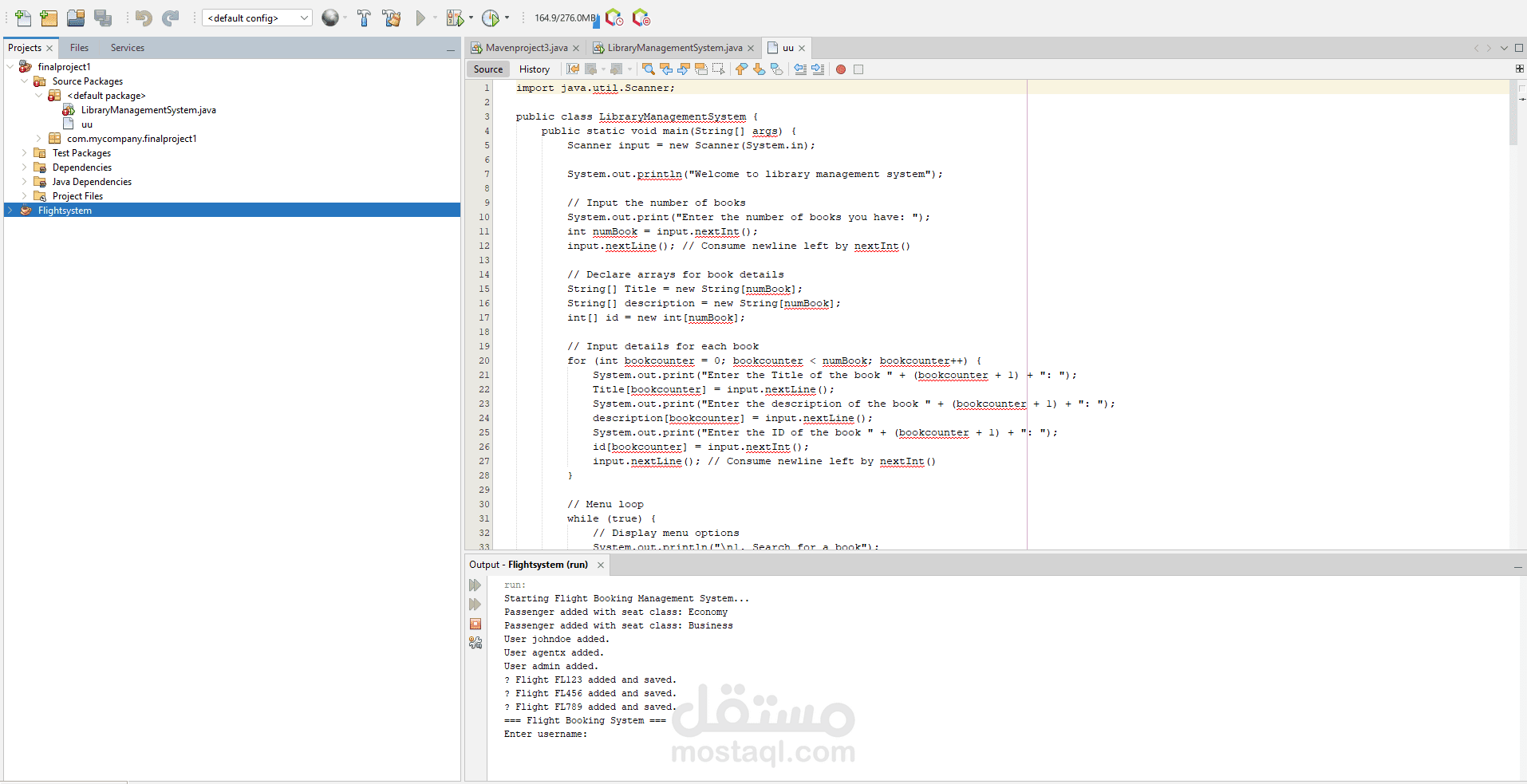This screenshot has width=1527, height=784.
Task: Click the Redo arrow icon
Action: click(171, 18)
